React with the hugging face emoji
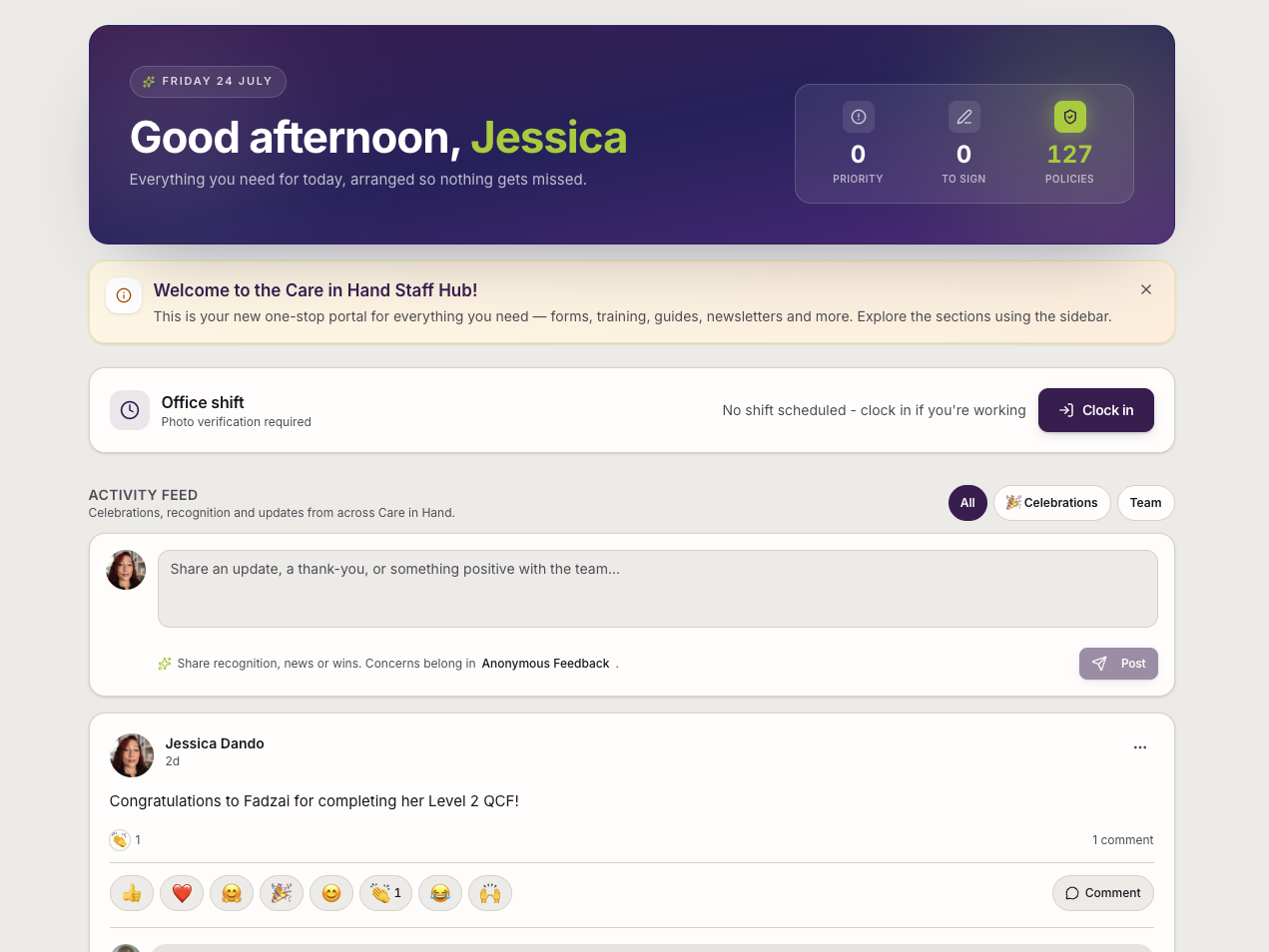Image resolution: width=1269 pixels, height=952 pixels. (x=232, y=893)
